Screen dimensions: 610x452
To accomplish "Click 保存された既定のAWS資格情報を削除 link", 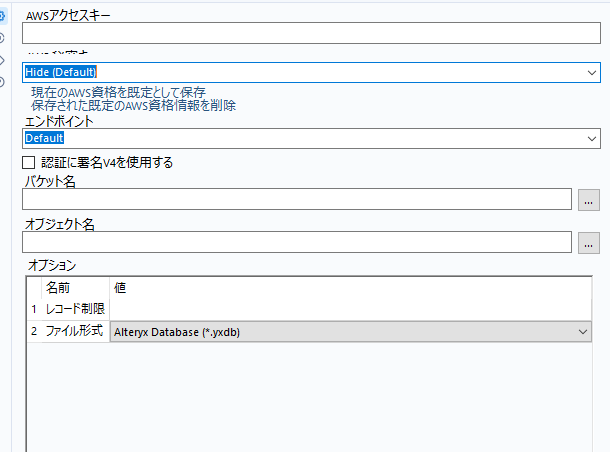I will pos(133,105).
